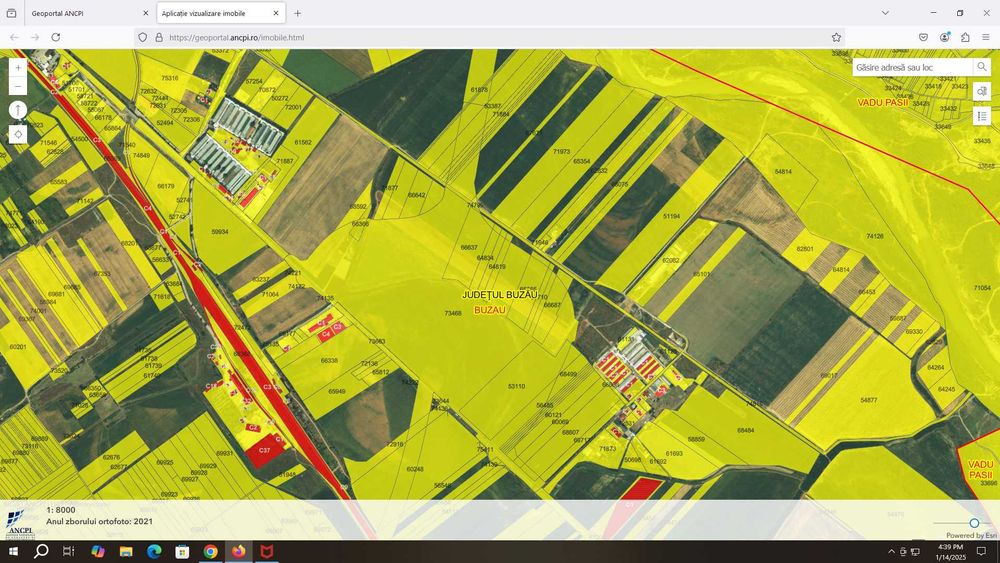Zoom in on the map
The height and width of the screenshot is (563, 1000).
pyautogui.click(x=18, y=68)
